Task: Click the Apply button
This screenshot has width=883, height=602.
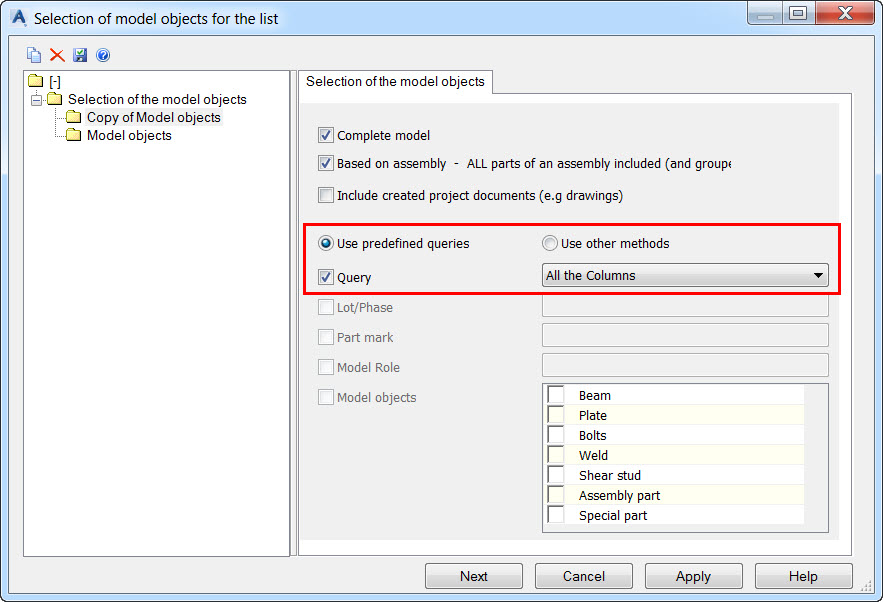Action: 693,576
